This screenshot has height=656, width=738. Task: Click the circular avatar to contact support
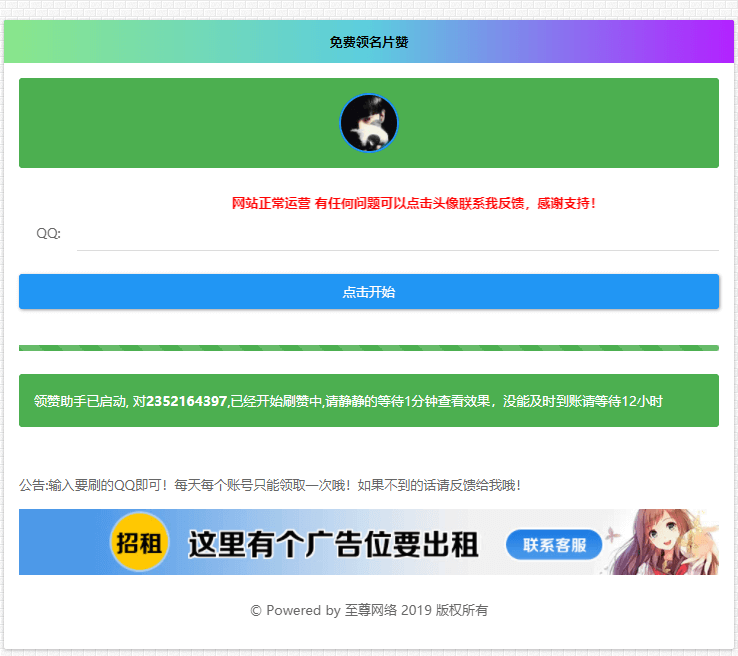(369, 123)
